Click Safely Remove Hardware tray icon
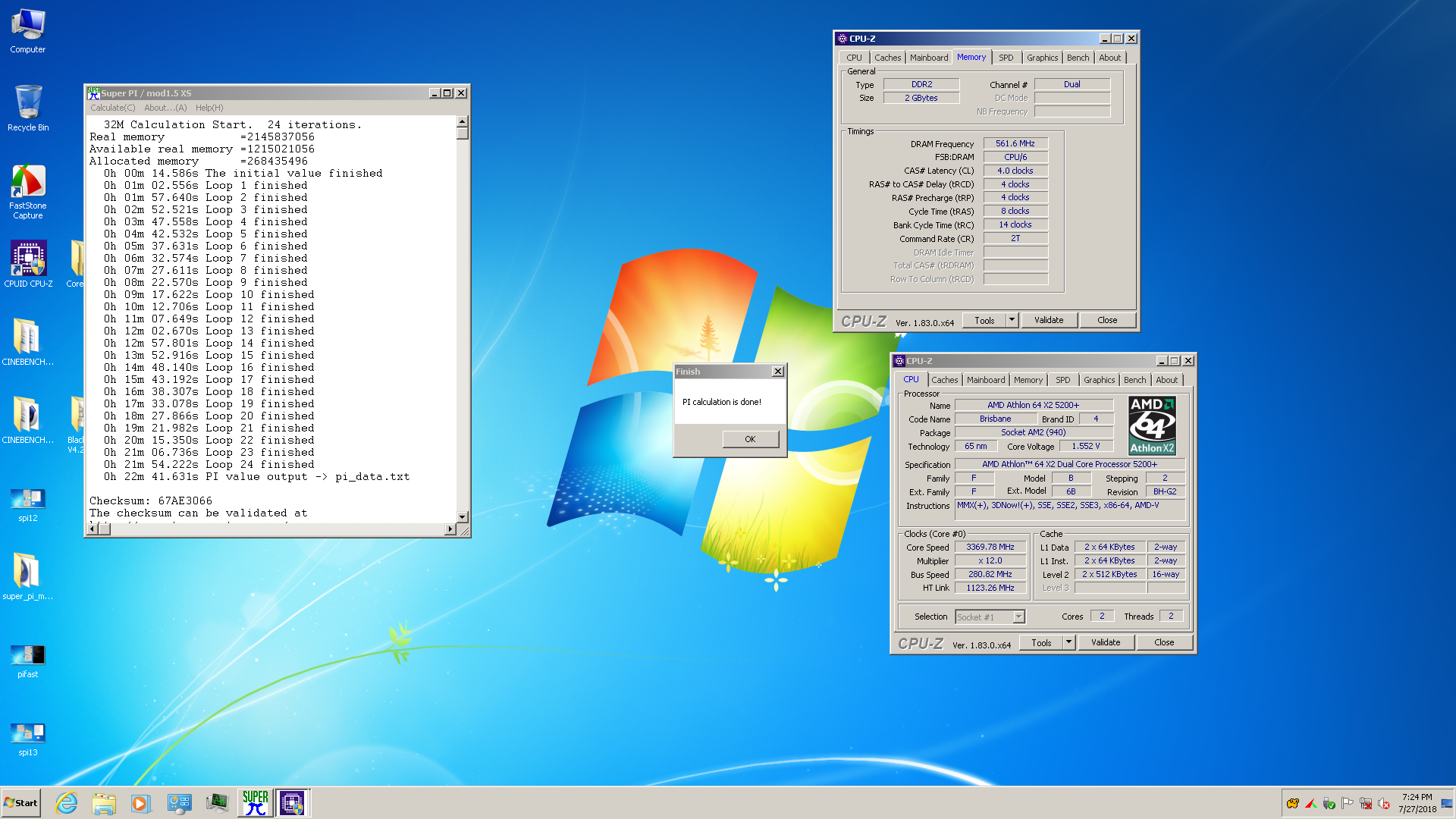 coord(1329,804)
